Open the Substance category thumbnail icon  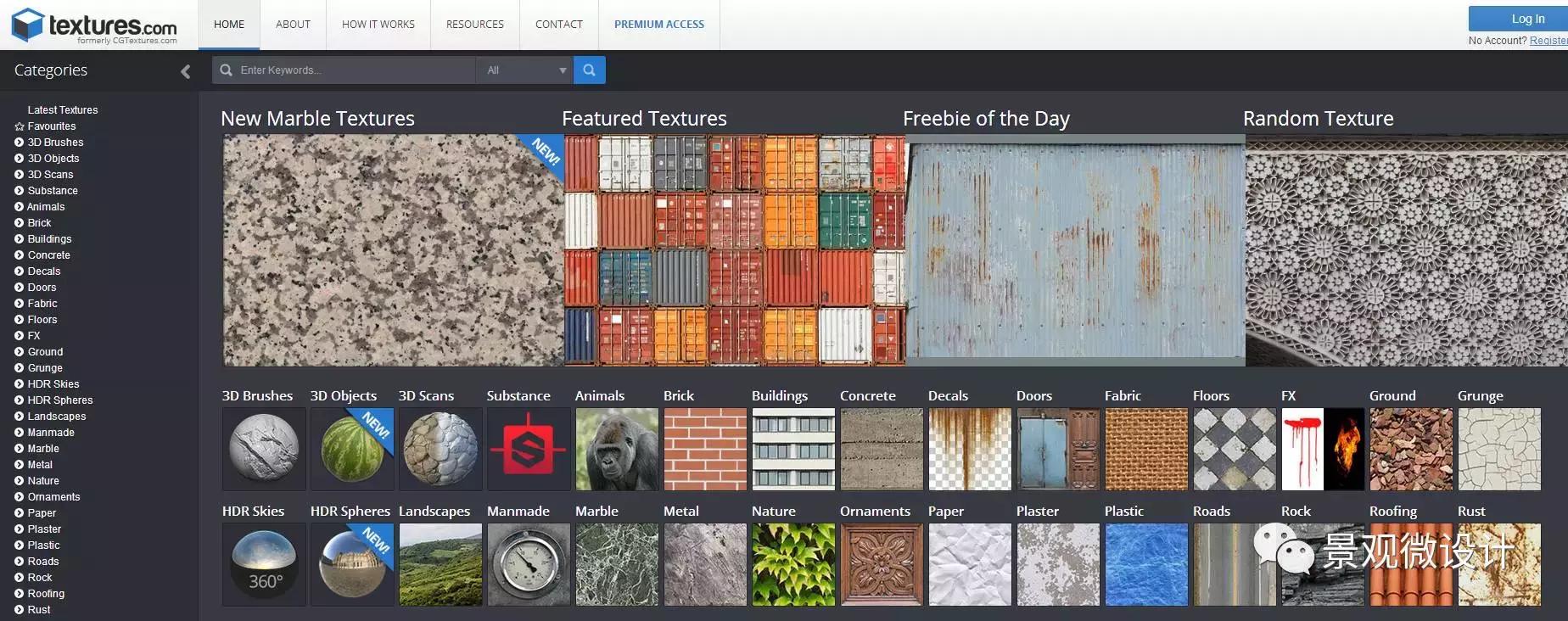pos(528,449)
